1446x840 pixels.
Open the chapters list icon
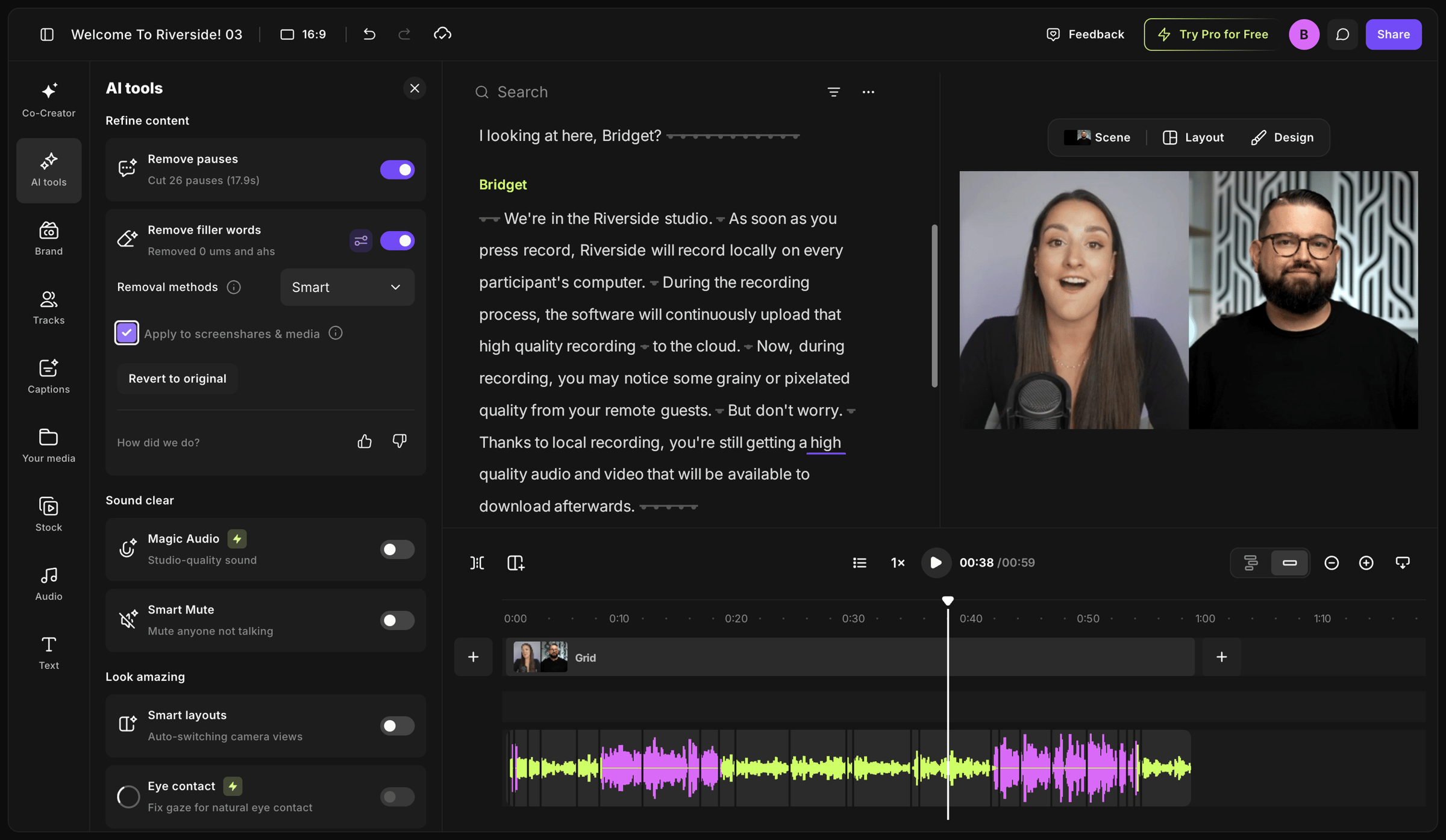(x=860, y=562)
